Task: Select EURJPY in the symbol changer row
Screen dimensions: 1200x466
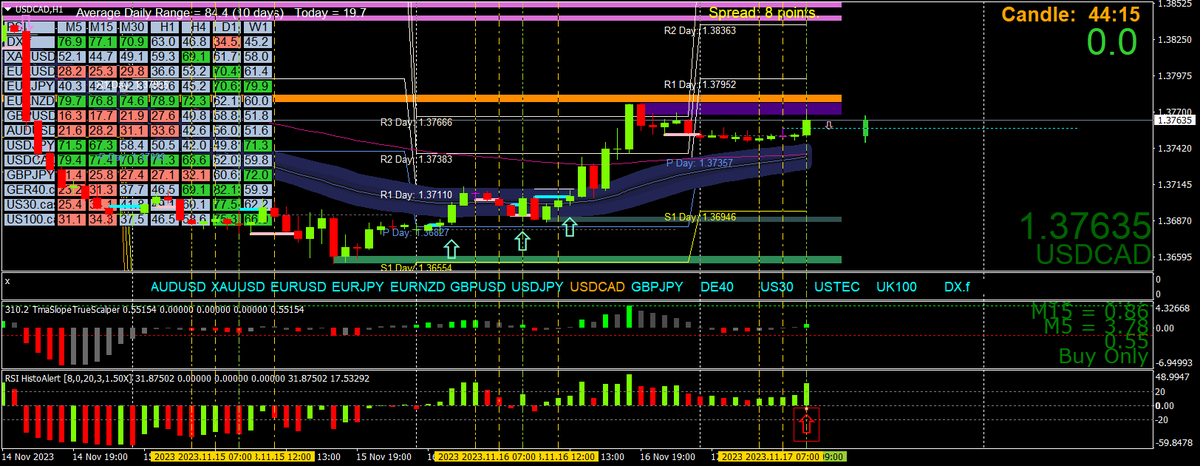Action: coord(357,287)
